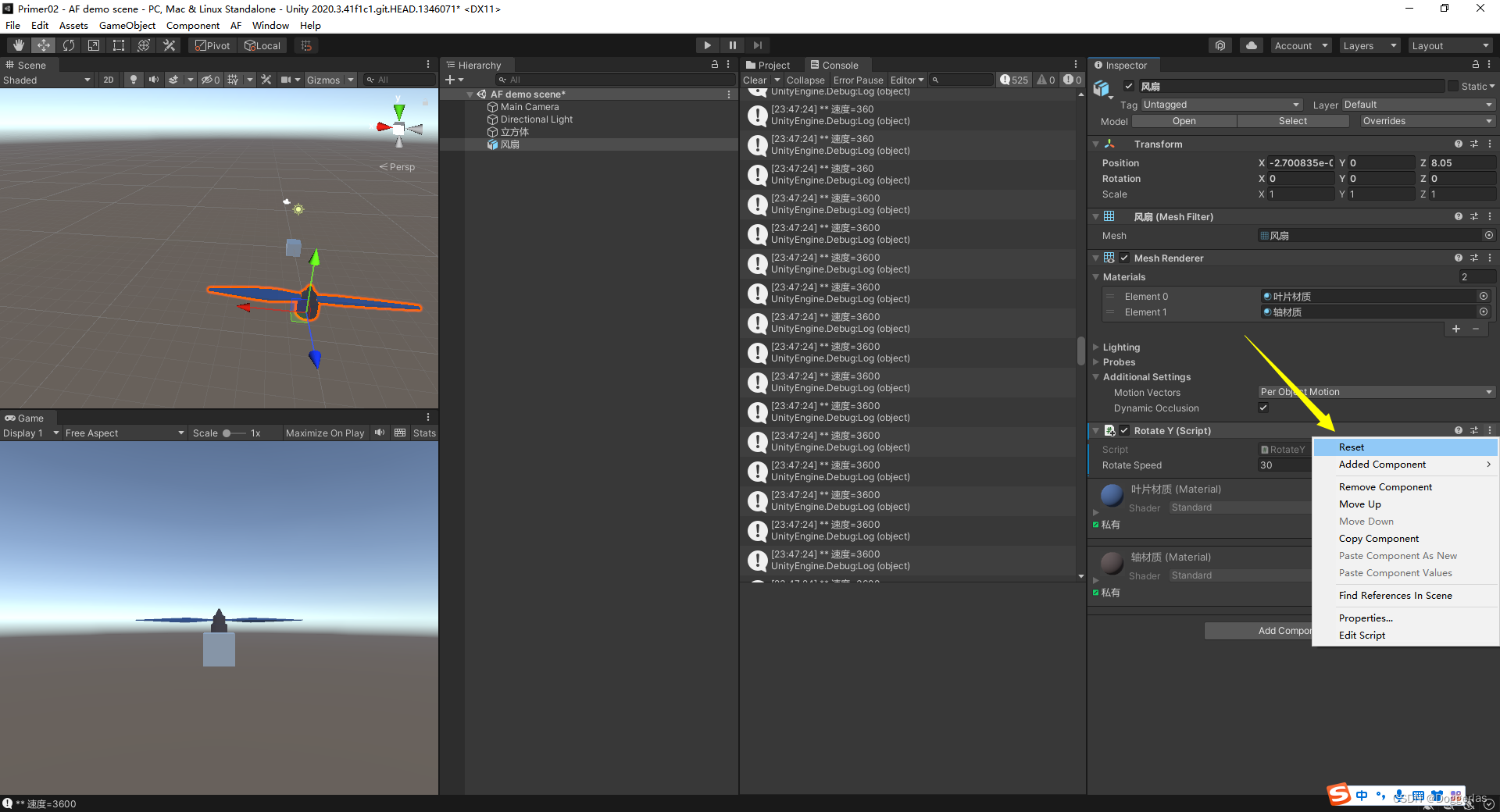Open the GameObject menu
The width and height of the screenshot is (1500, 812).
click(127, 25)
